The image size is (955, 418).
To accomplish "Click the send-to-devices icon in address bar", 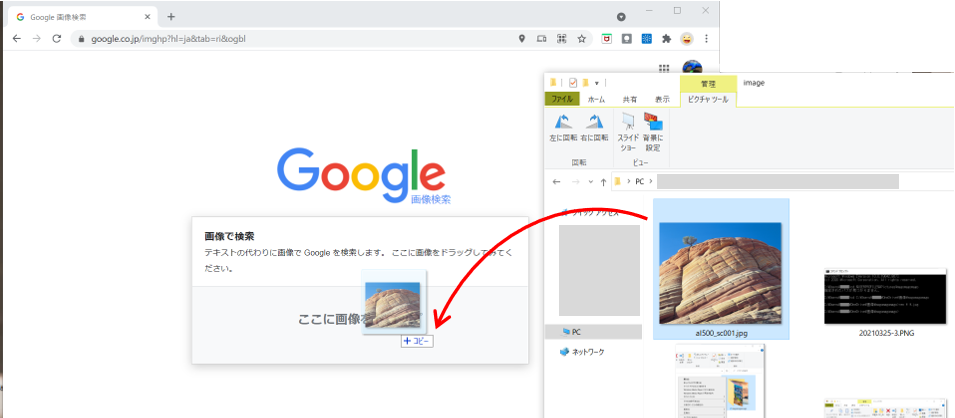I will pyautogui.click(x=541, y=38).
